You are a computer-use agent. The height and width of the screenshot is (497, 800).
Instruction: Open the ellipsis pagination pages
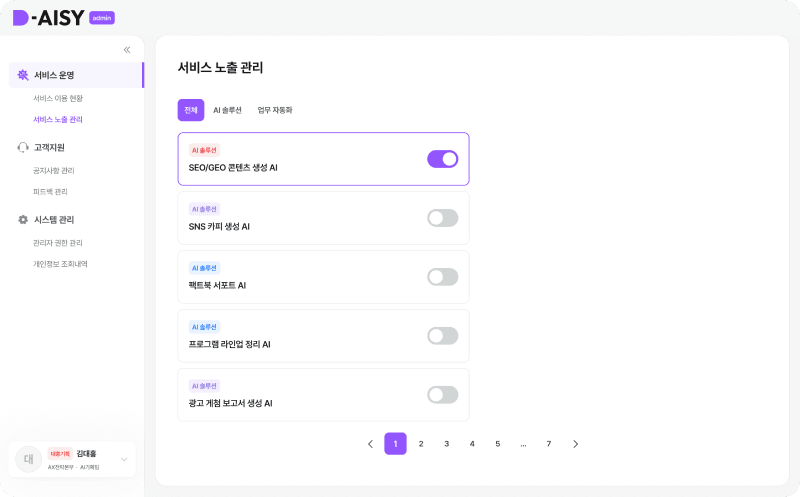523,444
